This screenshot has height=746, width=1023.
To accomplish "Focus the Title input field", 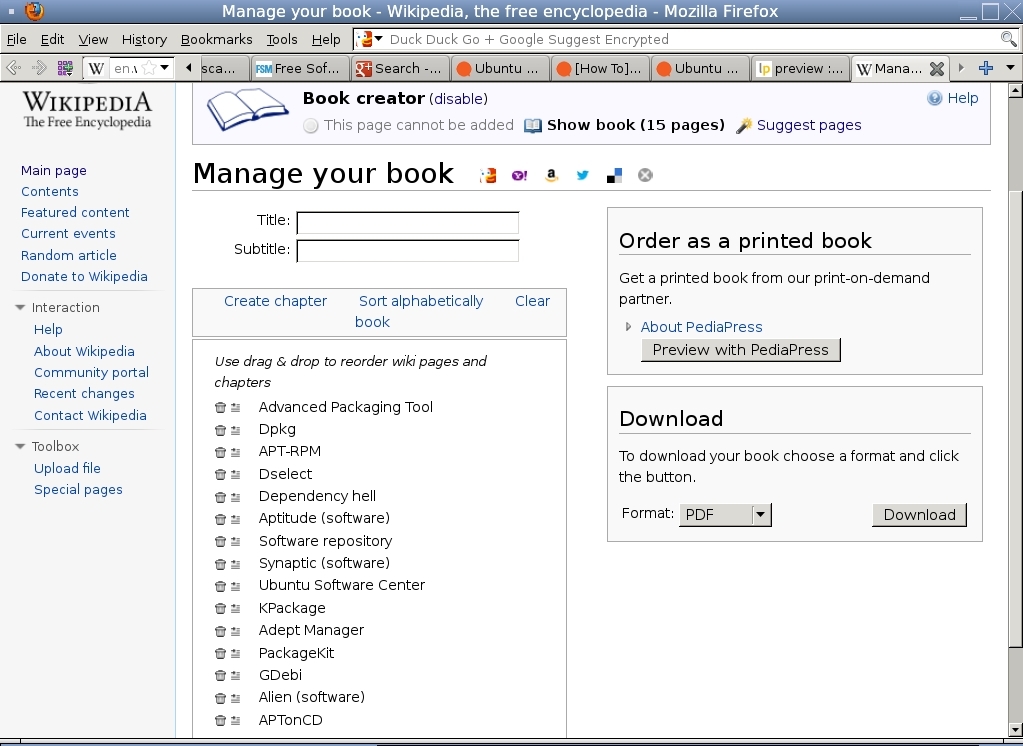I will tap(408, 223).
